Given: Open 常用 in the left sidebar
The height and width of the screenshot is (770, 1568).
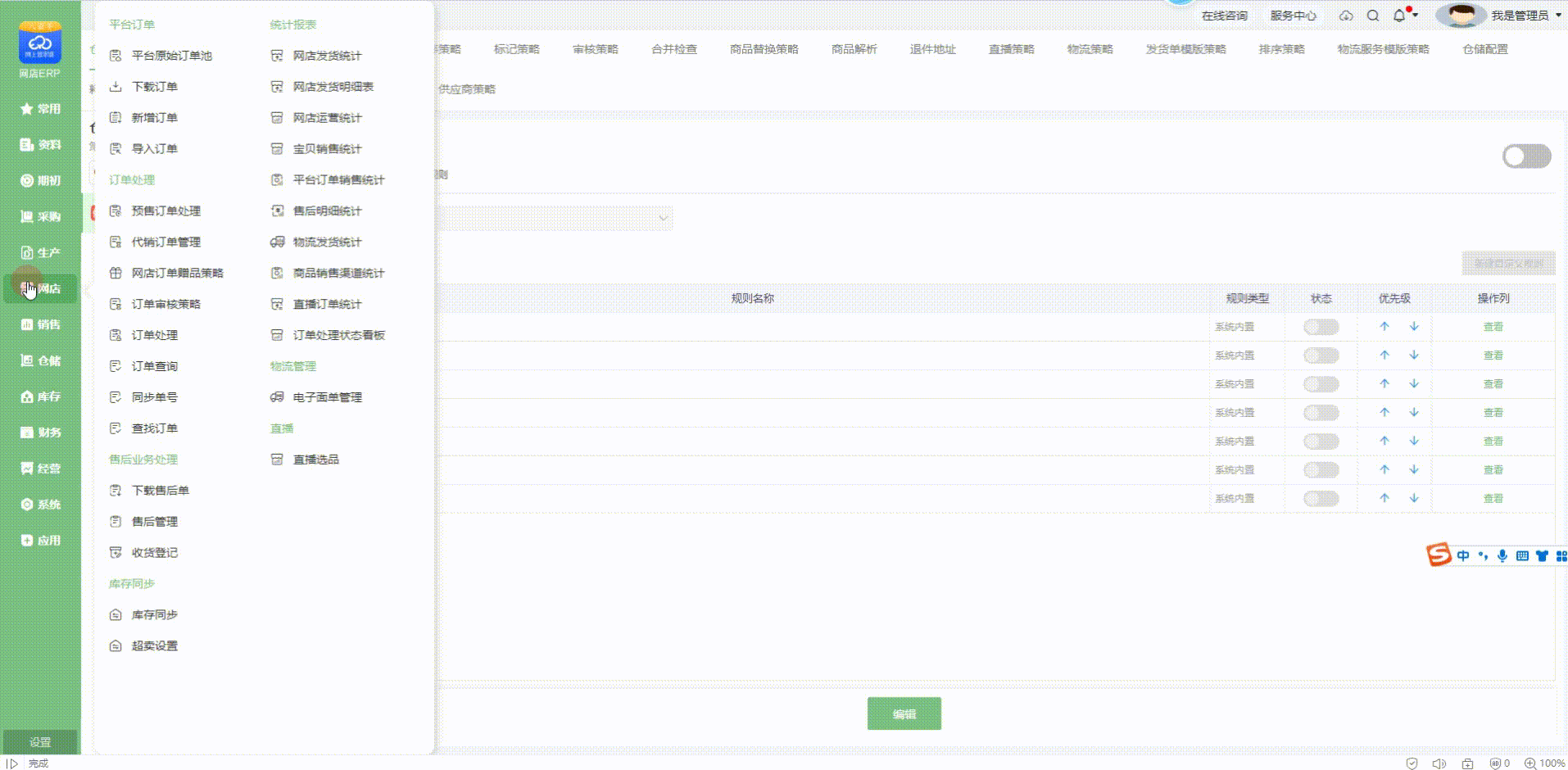Looking at the screenshot, I should click(x=40, y=109).
